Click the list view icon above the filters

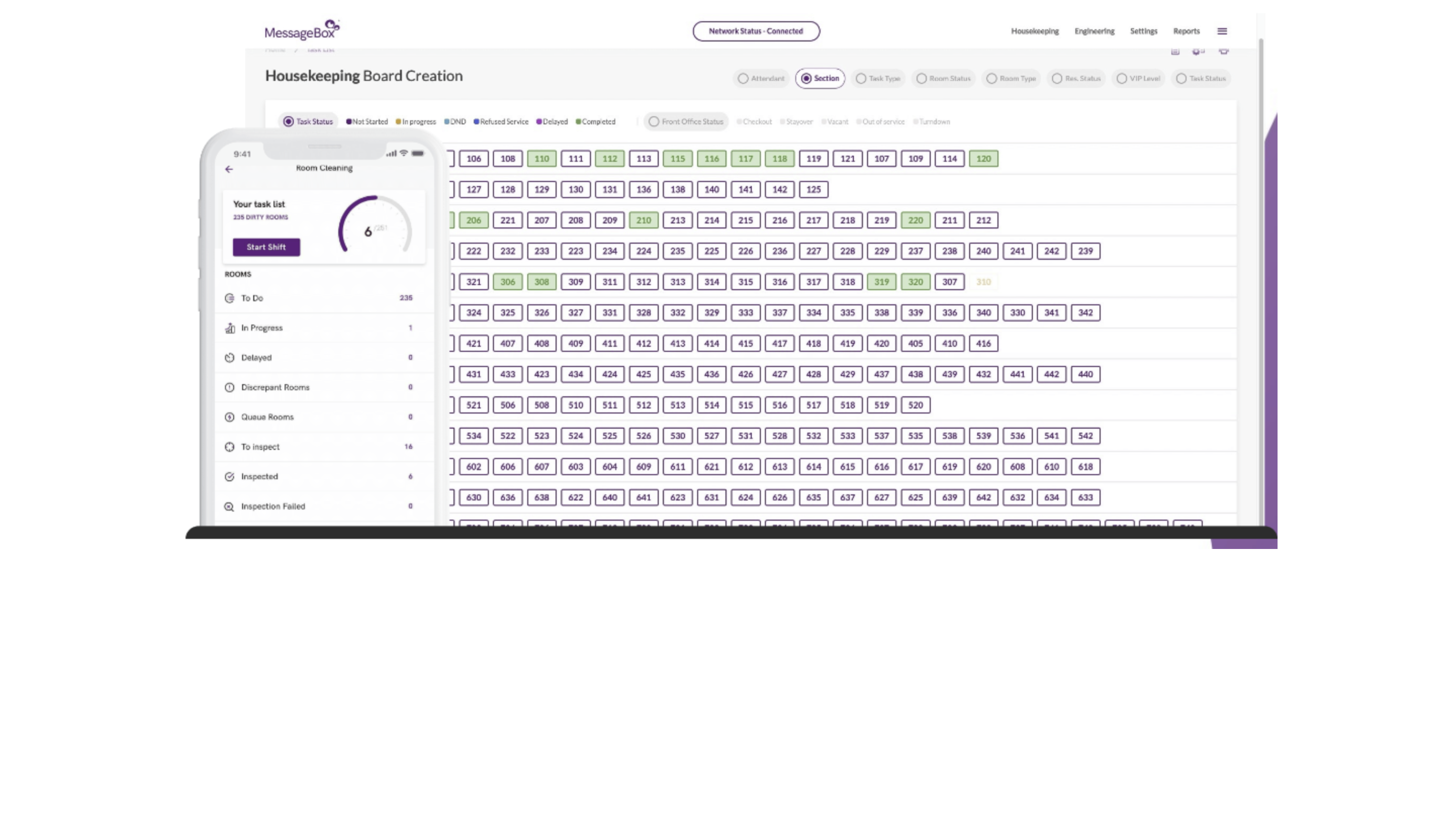coord(1175,51)
